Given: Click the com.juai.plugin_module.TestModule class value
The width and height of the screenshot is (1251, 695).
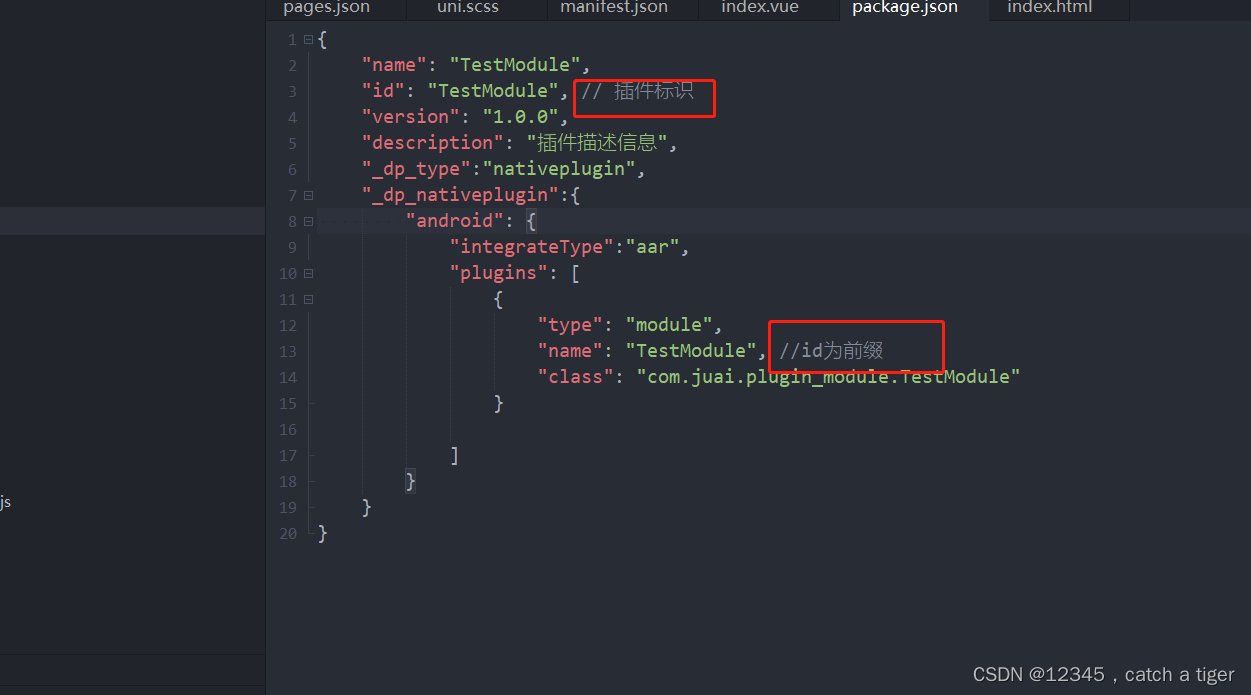Looking at the screenshot, I should pyautogui.click(x=828, y=377).
